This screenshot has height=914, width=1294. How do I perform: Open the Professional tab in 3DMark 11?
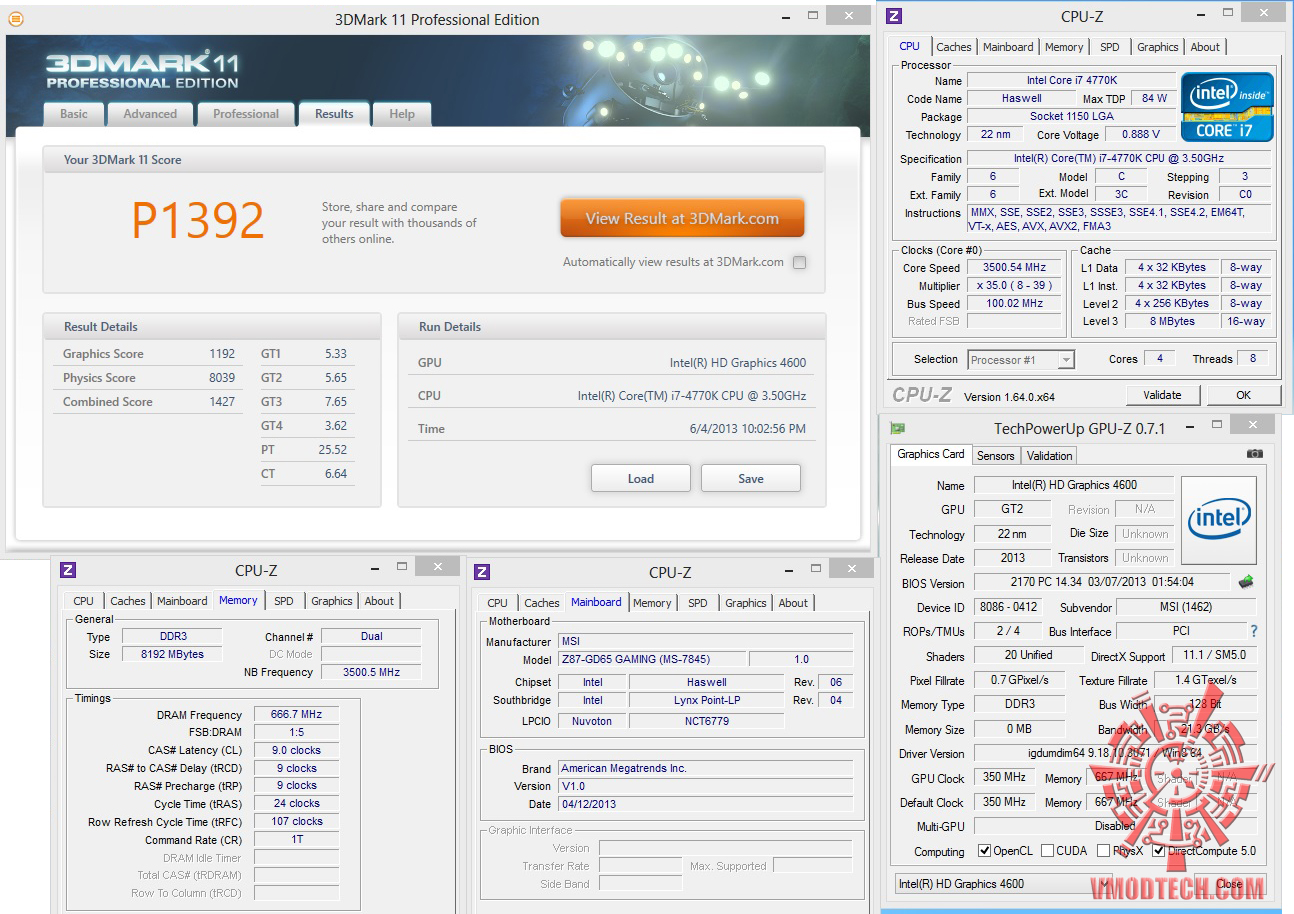click(x=246, y=114)
